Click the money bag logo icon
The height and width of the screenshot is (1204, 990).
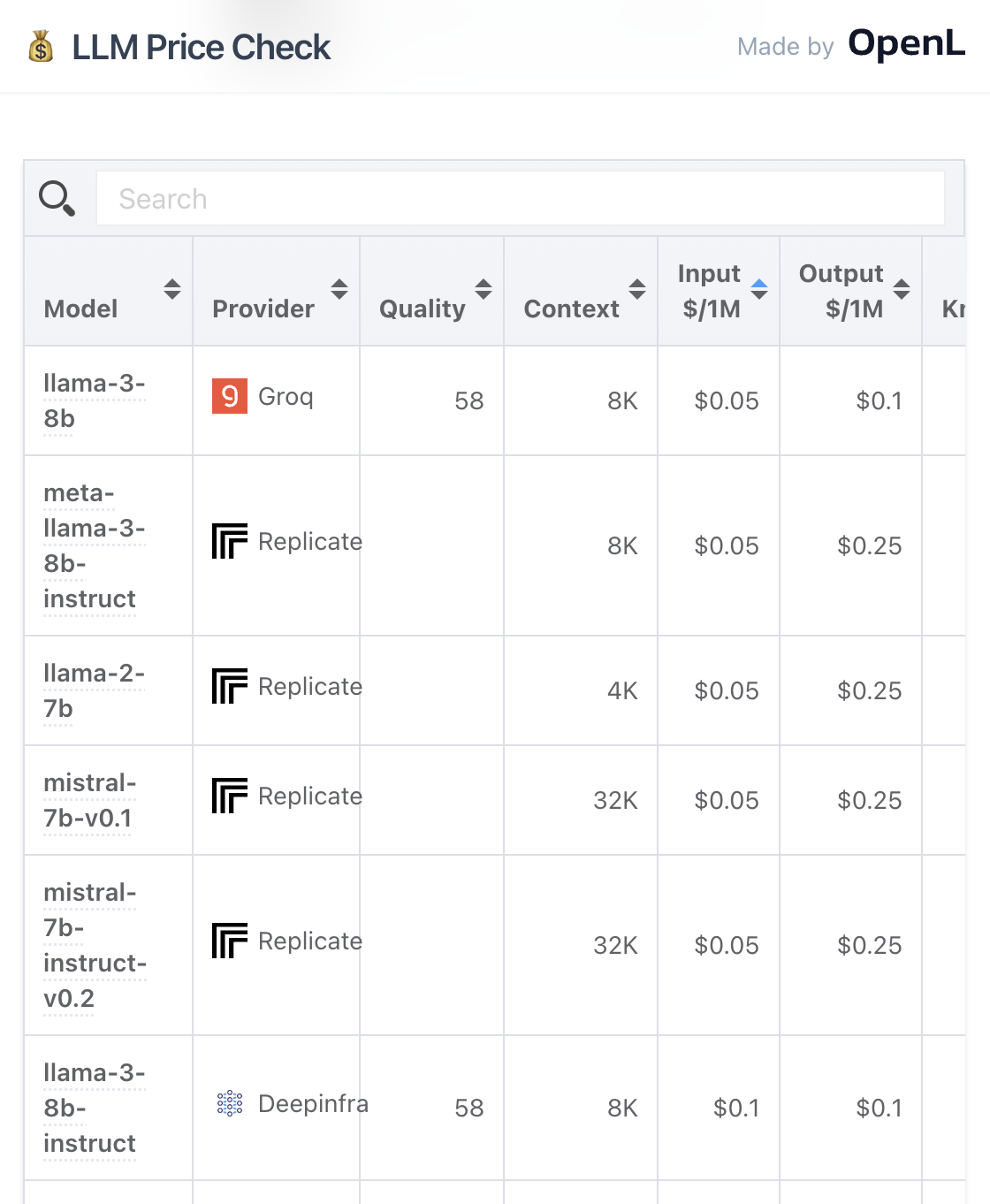click(41, 47)
